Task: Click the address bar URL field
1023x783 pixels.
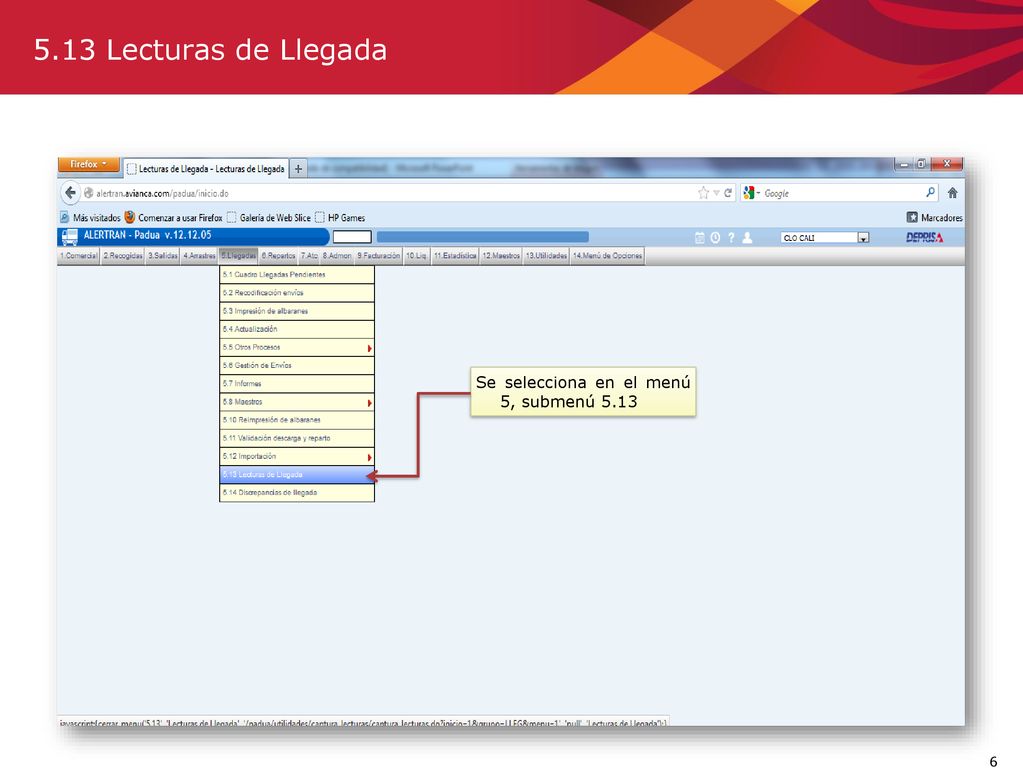Action: tap(388, 193)
